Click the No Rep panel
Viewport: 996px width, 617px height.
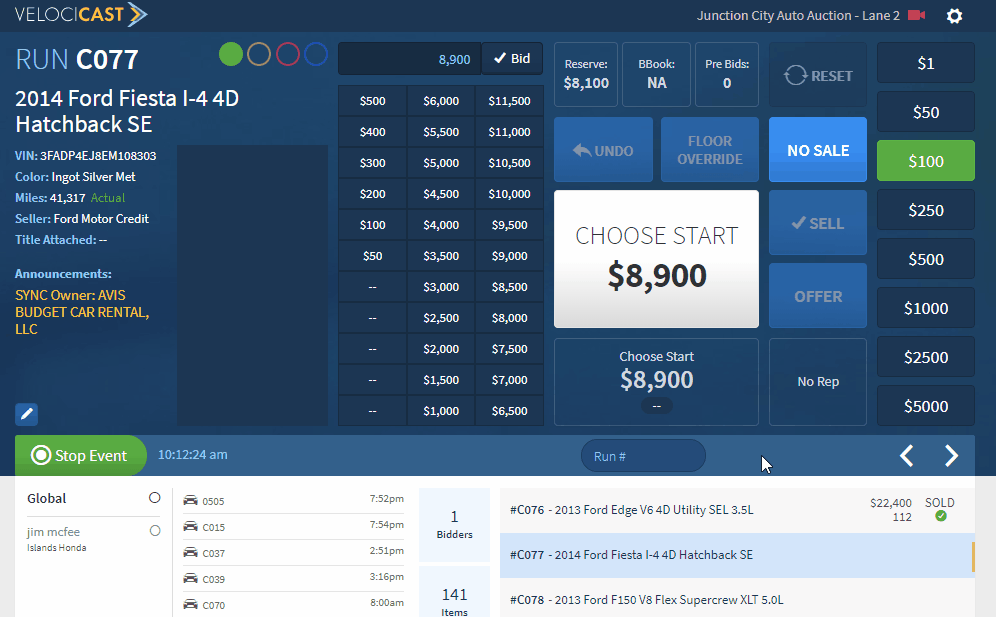point(818,382)
